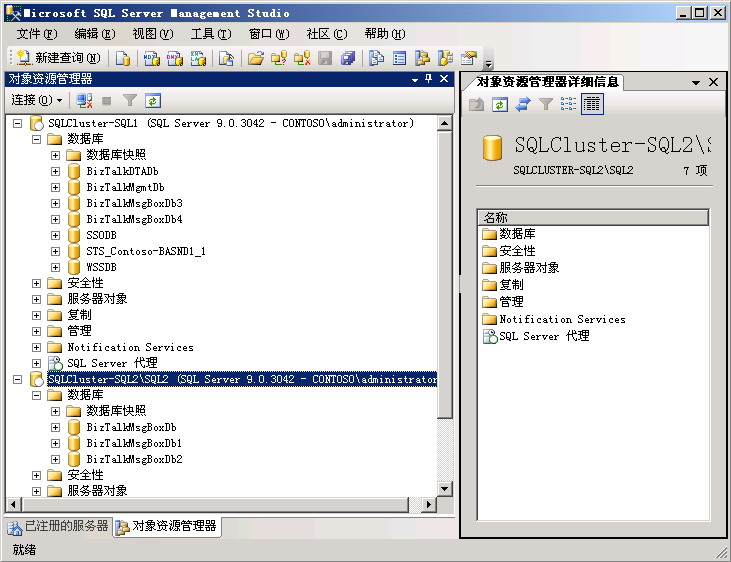731x562 pixels.
Task: Open the 工具(T) menu
Action: (x=211, y=34)
